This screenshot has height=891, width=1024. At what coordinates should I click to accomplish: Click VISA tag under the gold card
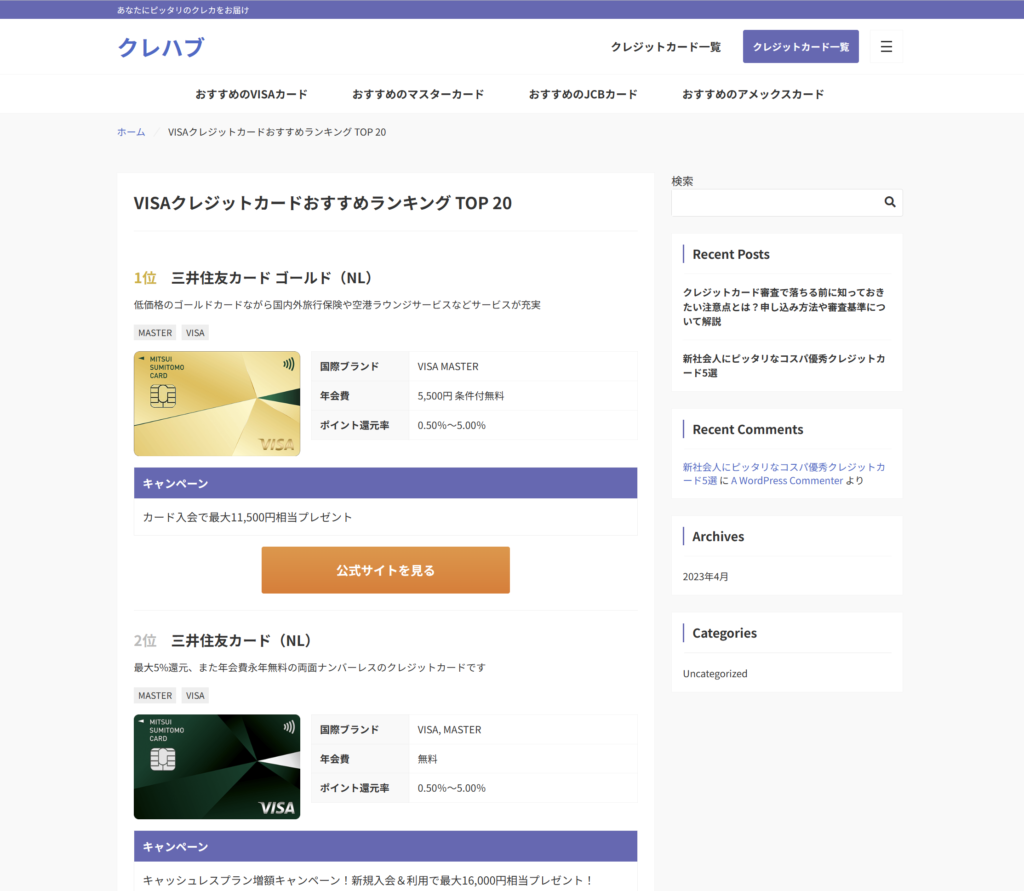195,332
